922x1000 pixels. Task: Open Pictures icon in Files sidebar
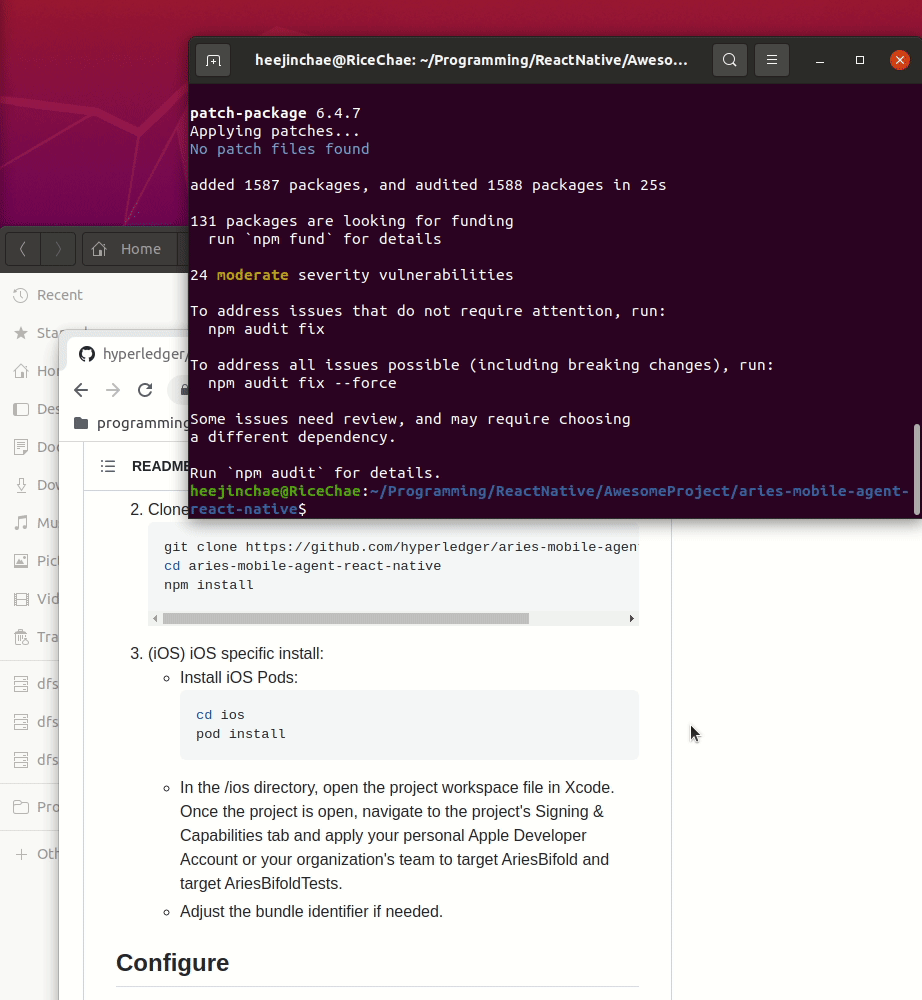[21, 561]
